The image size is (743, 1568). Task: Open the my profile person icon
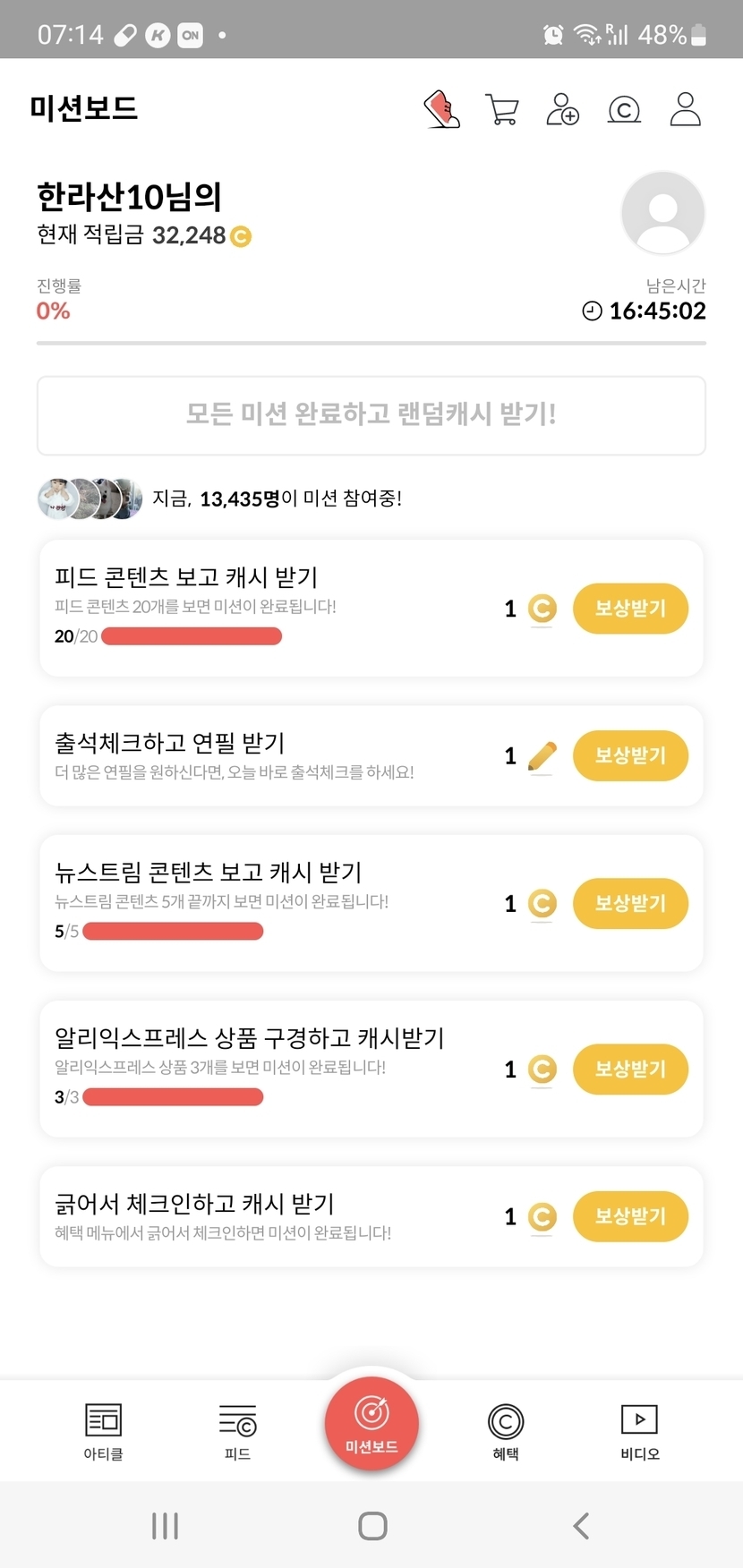point(685,110)
